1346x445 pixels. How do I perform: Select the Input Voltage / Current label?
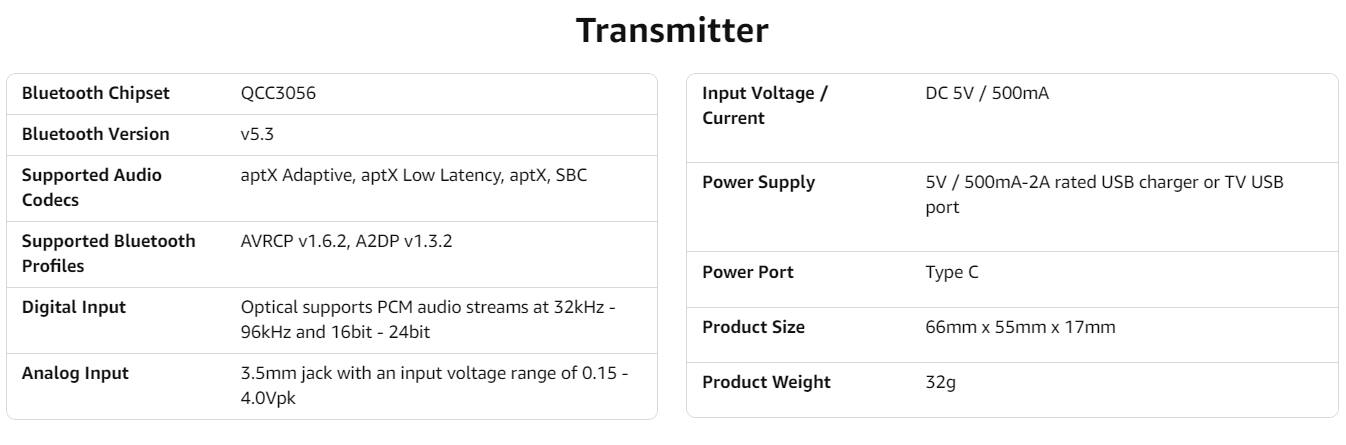pos(765,105)
